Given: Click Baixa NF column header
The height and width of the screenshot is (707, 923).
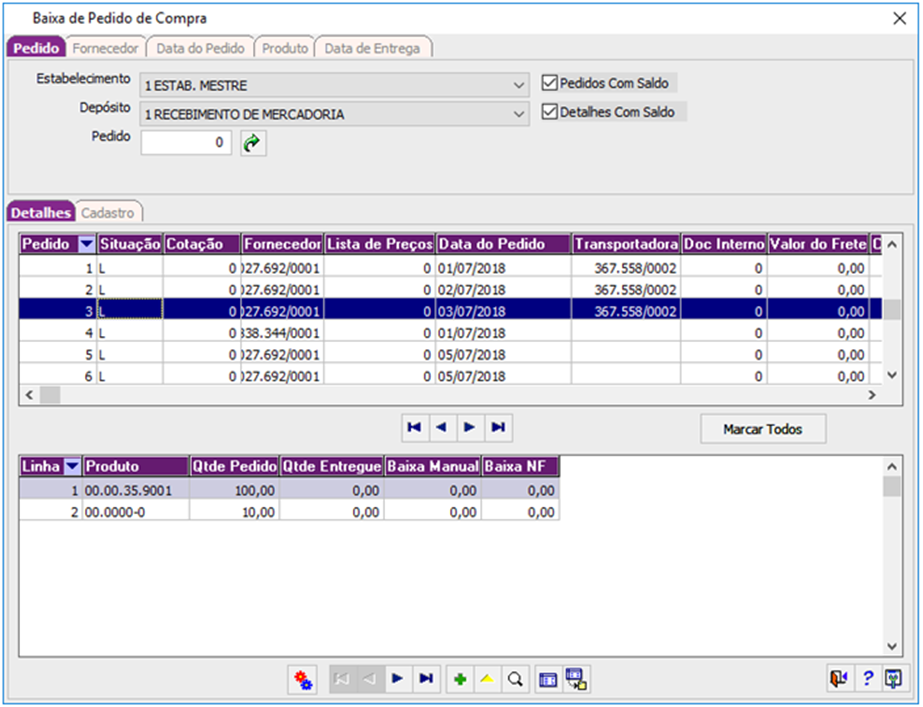Looking at the screenshot, I should (x=520, y=467).
